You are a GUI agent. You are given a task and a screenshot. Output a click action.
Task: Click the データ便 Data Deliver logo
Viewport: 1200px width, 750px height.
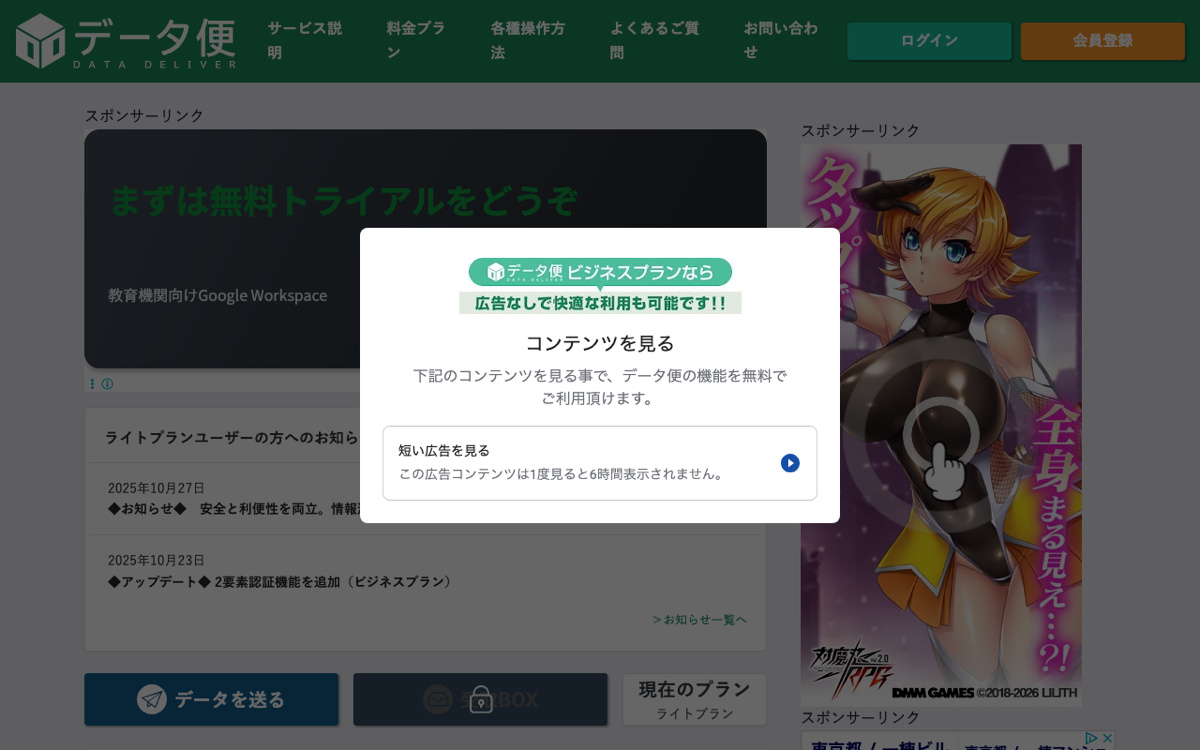click(x=126, y=41)
